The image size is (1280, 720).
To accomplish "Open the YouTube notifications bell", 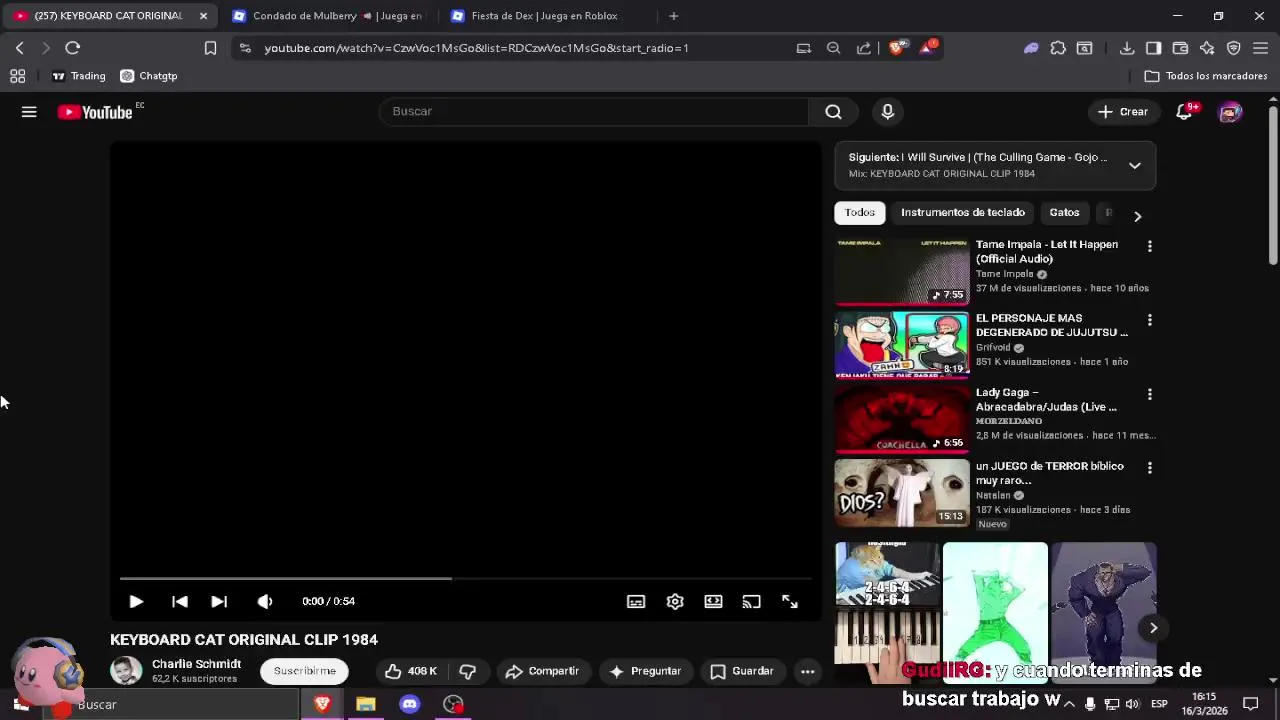I will (x=1184, y=112).
